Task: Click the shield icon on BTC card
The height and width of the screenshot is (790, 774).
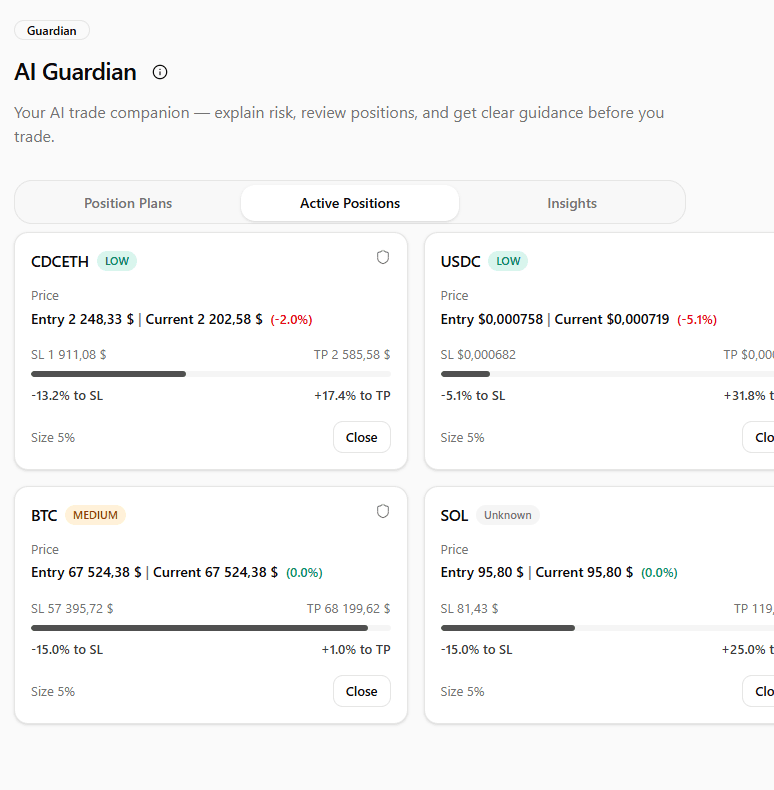Action: coord(383,511)
